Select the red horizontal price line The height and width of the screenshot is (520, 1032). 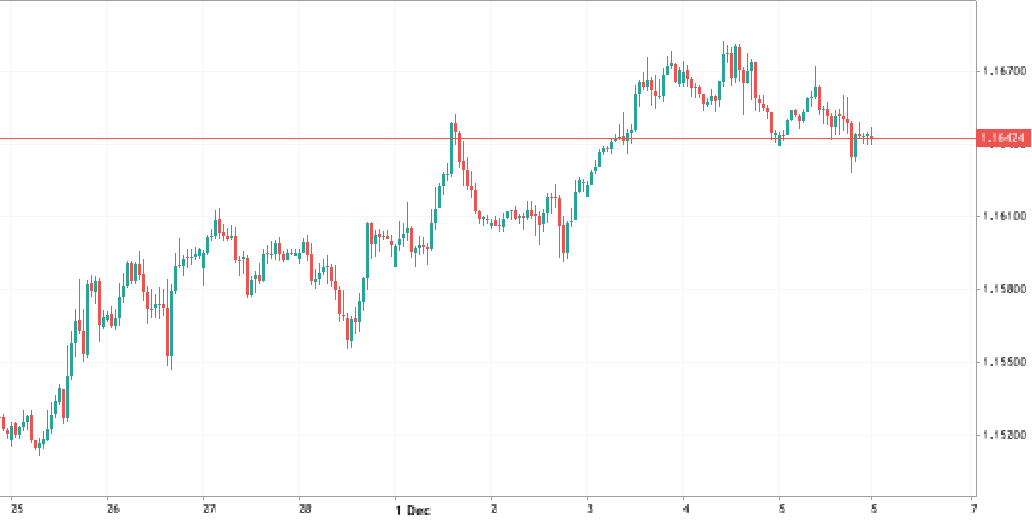coord(300,138)
